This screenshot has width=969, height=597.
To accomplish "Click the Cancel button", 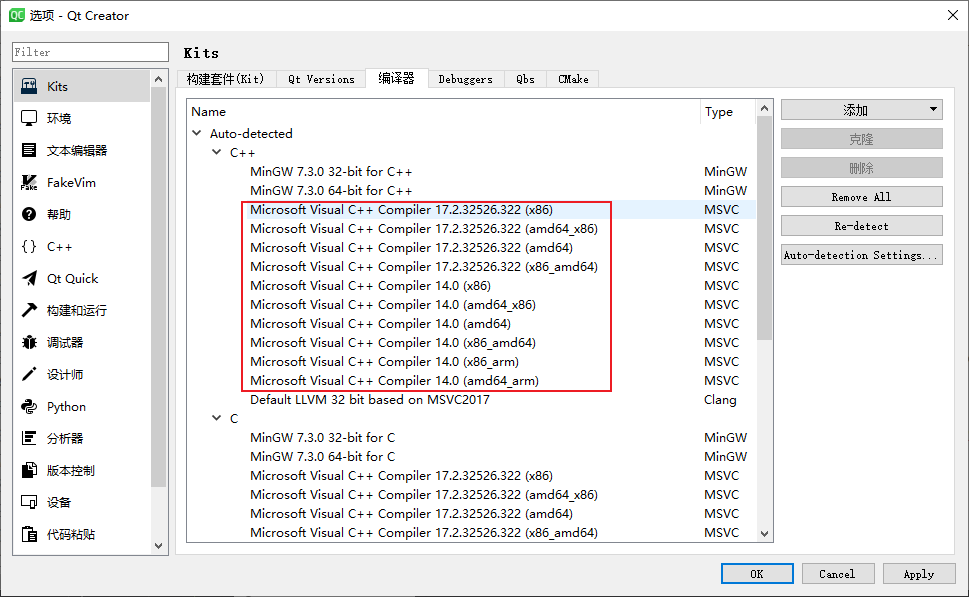I will [837, 574].
